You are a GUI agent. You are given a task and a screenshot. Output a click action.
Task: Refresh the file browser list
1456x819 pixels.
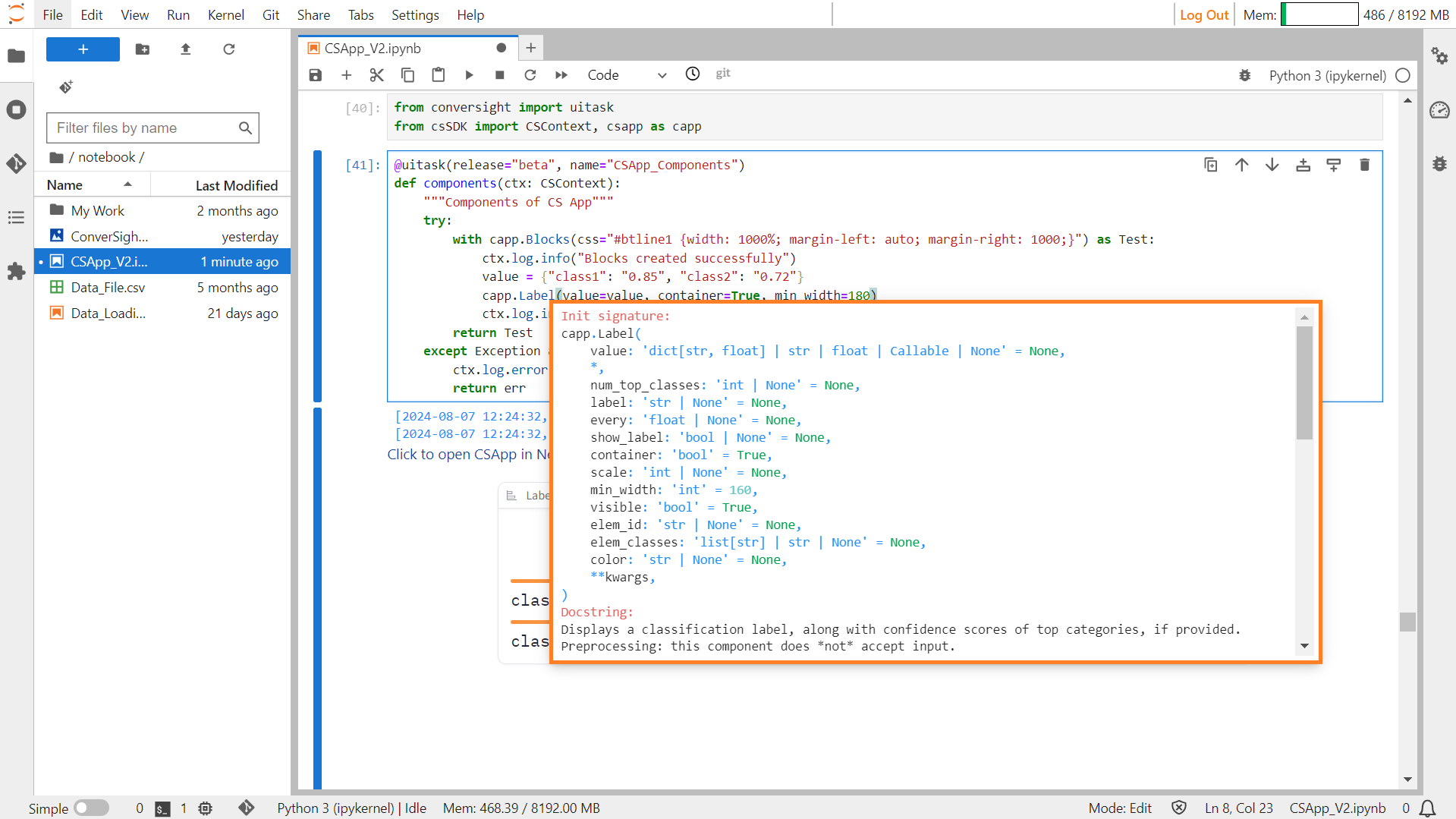(x=228, y=49)
